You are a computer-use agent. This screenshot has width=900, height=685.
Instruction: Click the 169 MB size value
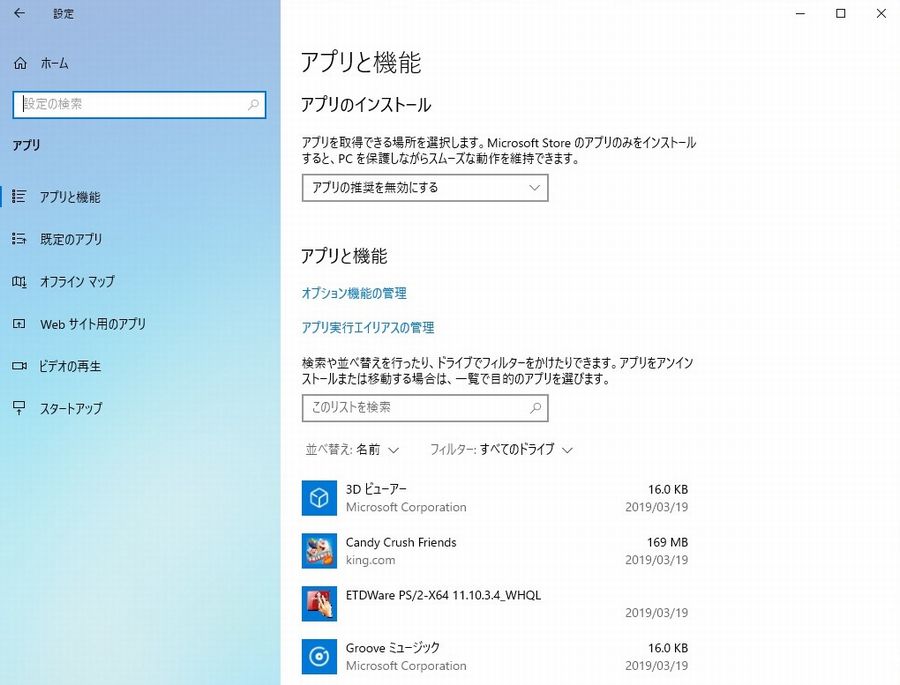[668, 543]
